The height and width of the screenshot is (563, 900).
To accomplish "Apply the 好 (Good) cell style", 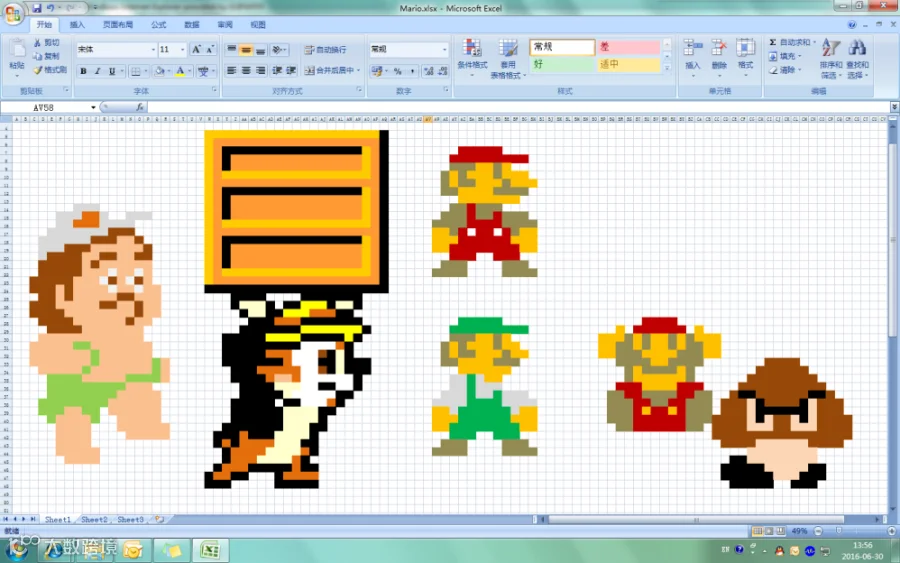I will point(562,64).
